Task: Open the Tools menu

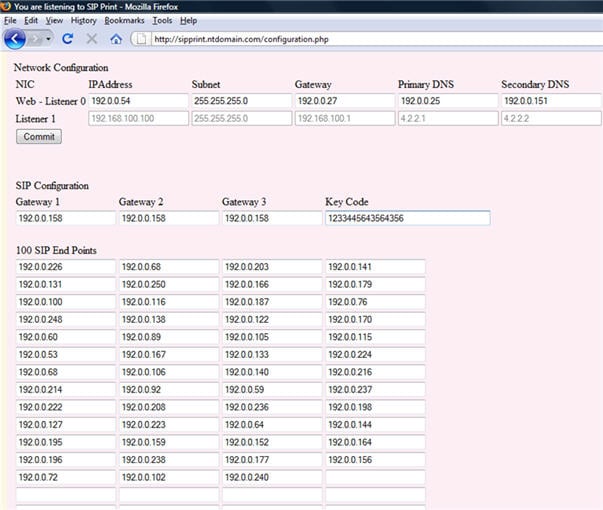Action: coord(162,20)
